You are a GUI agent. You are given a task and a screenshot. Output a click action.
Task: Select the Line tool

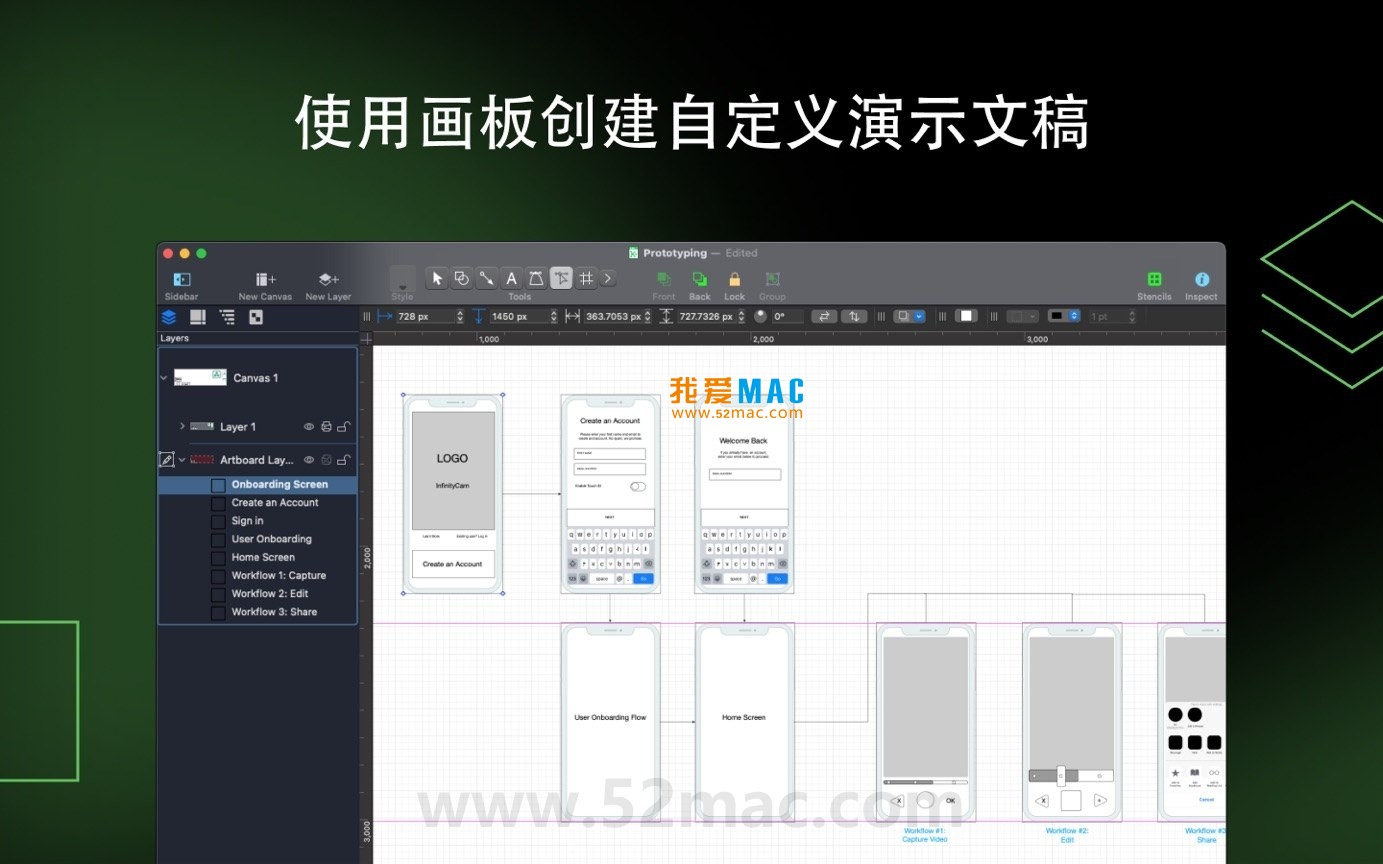coord(487,278)
